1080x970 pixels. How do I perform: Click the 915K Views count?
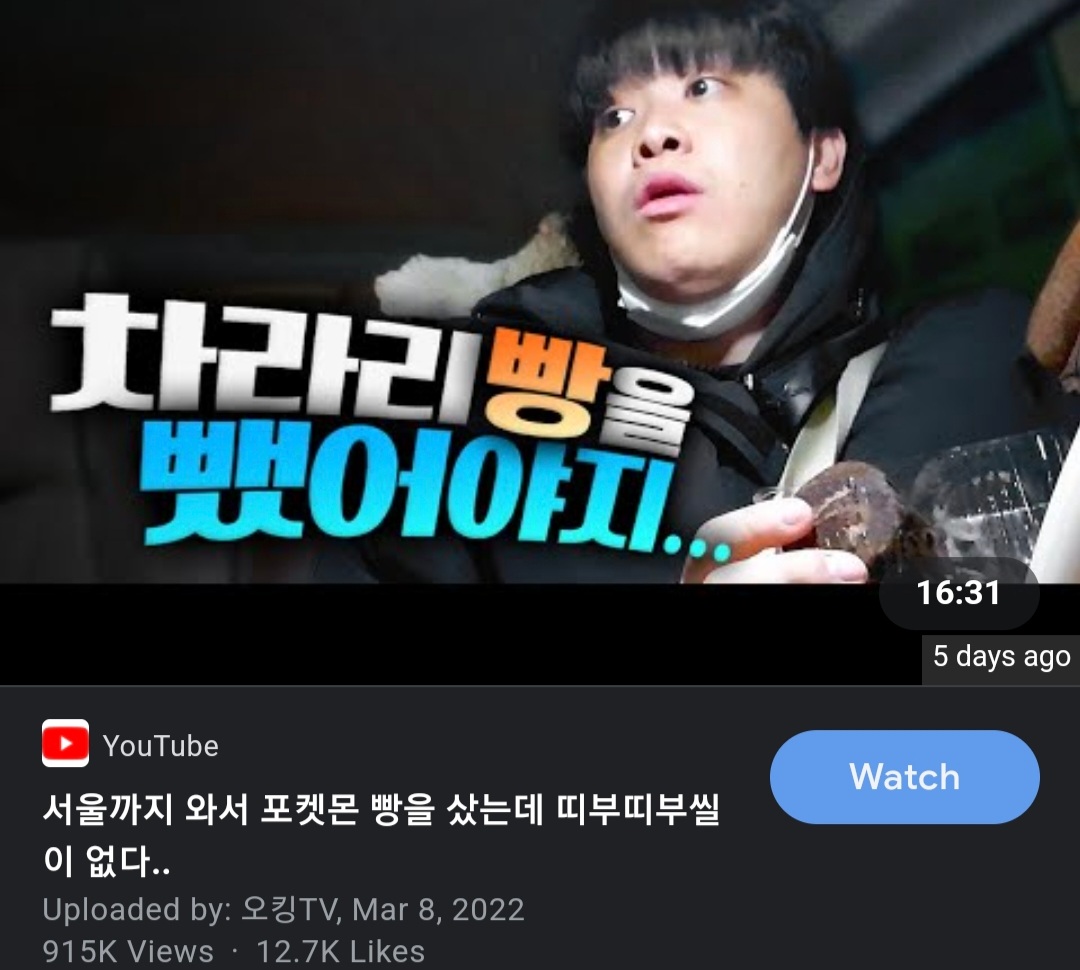click(x=128, y=951)
